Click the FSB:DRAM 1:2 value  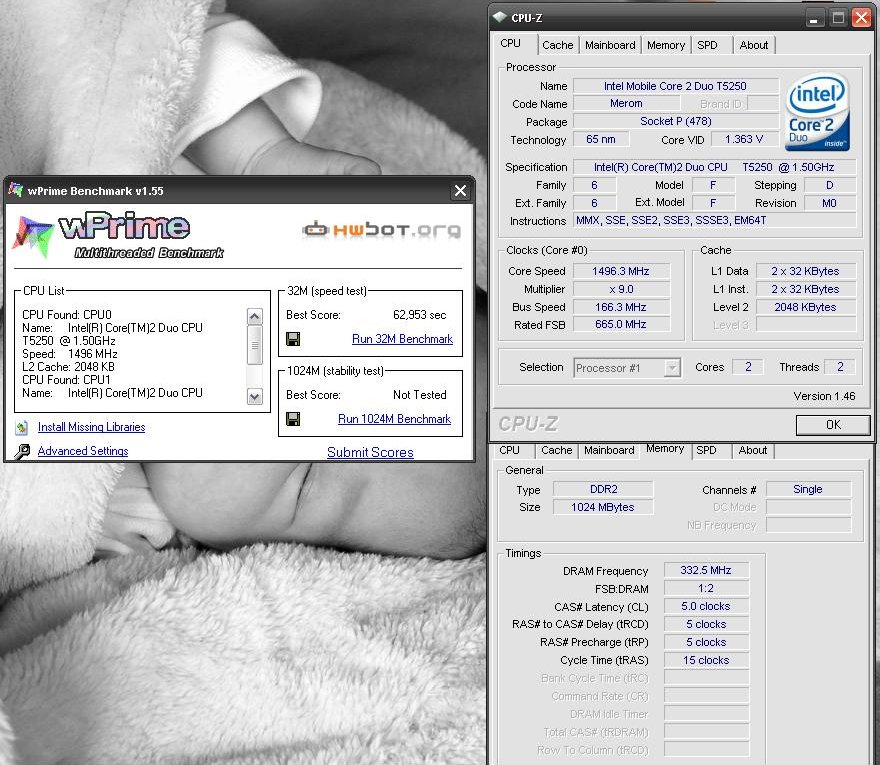pyautogui.click(x=706, y=588)
